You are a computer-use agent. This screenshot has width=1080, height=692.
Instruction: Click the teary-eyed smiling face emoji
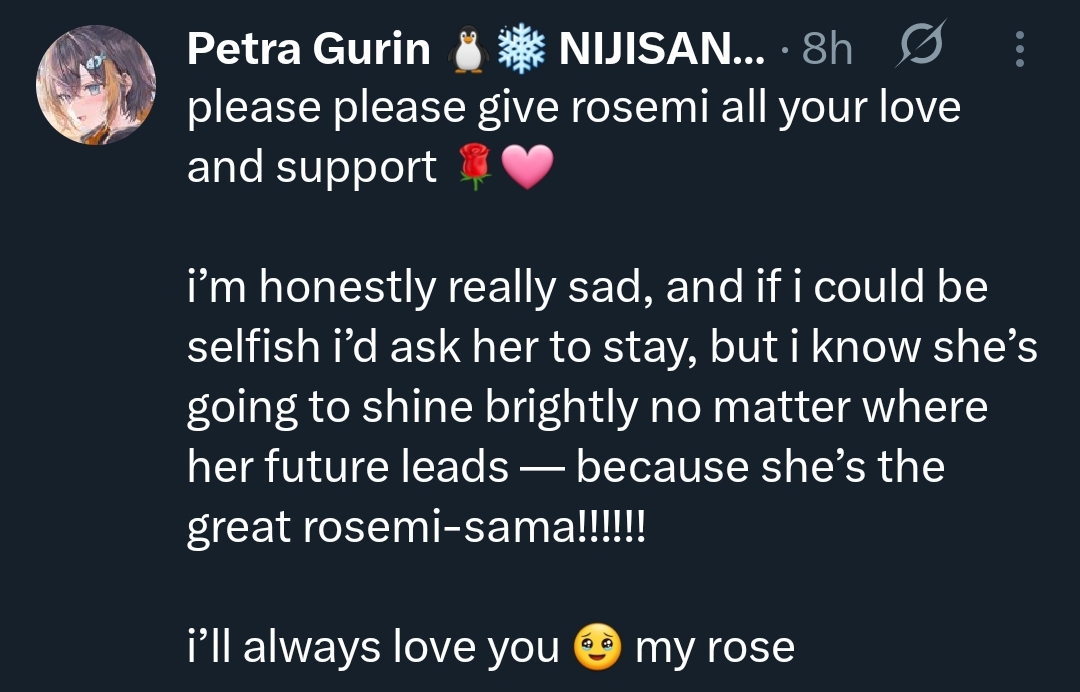(x=598, y=647)
